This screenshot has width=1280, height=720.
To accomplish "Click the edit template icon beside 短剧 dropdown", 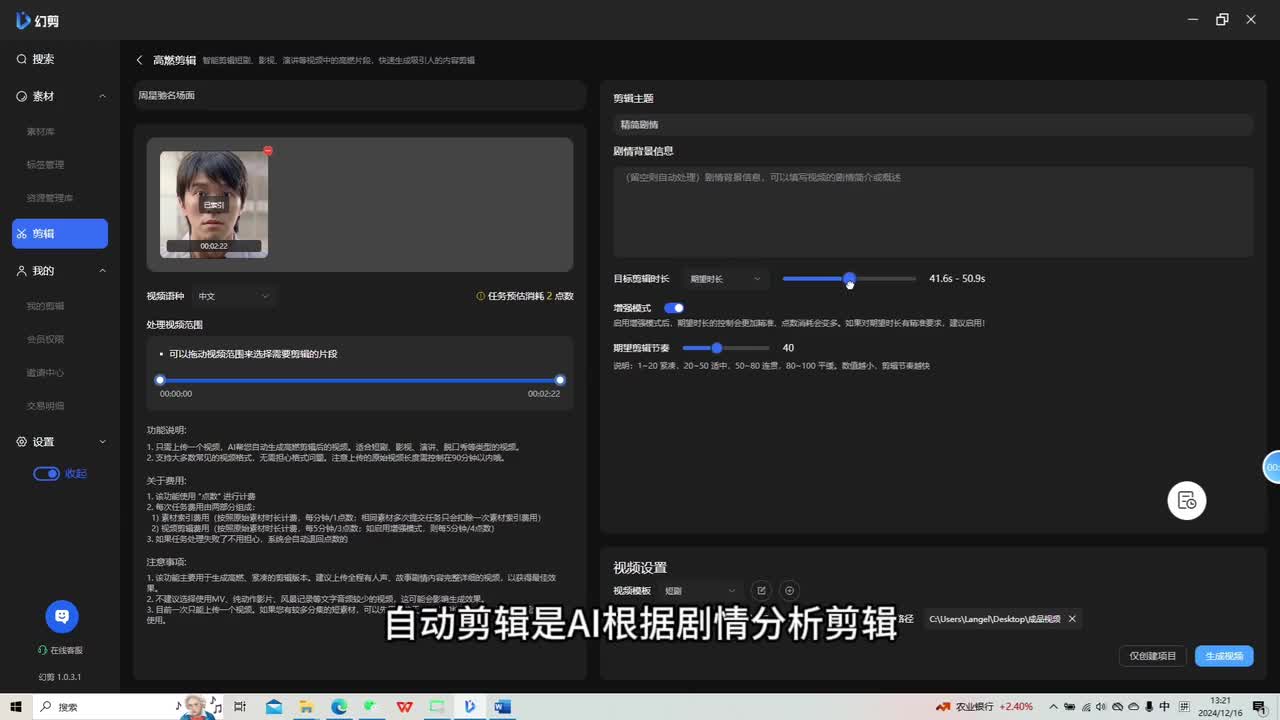I will pyautogui.click(x=761, y=591).
